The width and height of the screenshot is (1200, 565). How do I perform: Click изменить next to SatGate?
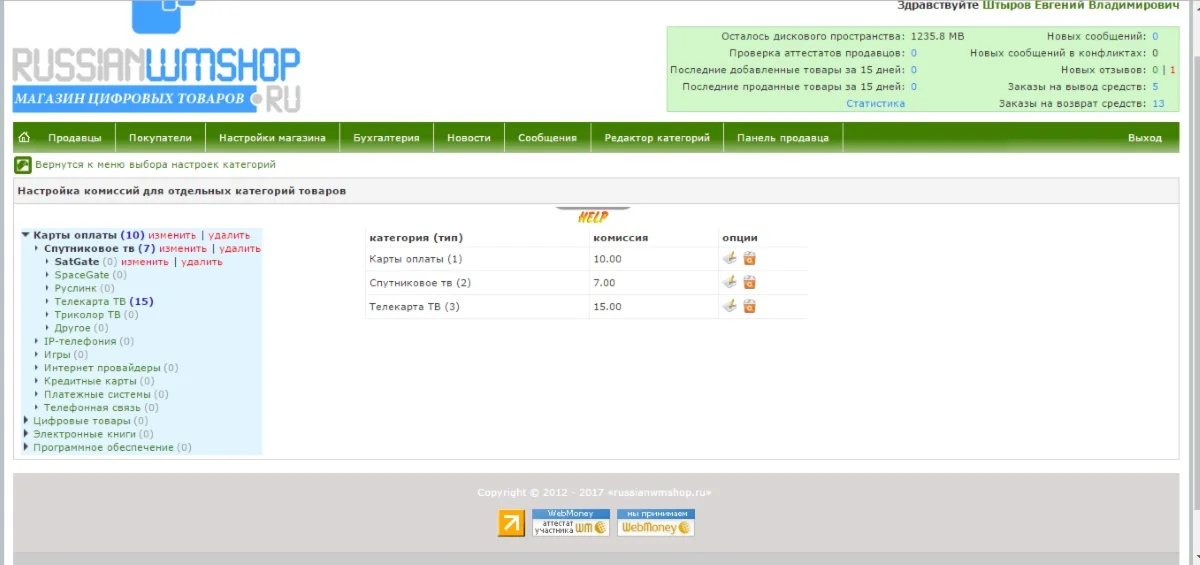(x=145, y=261)
